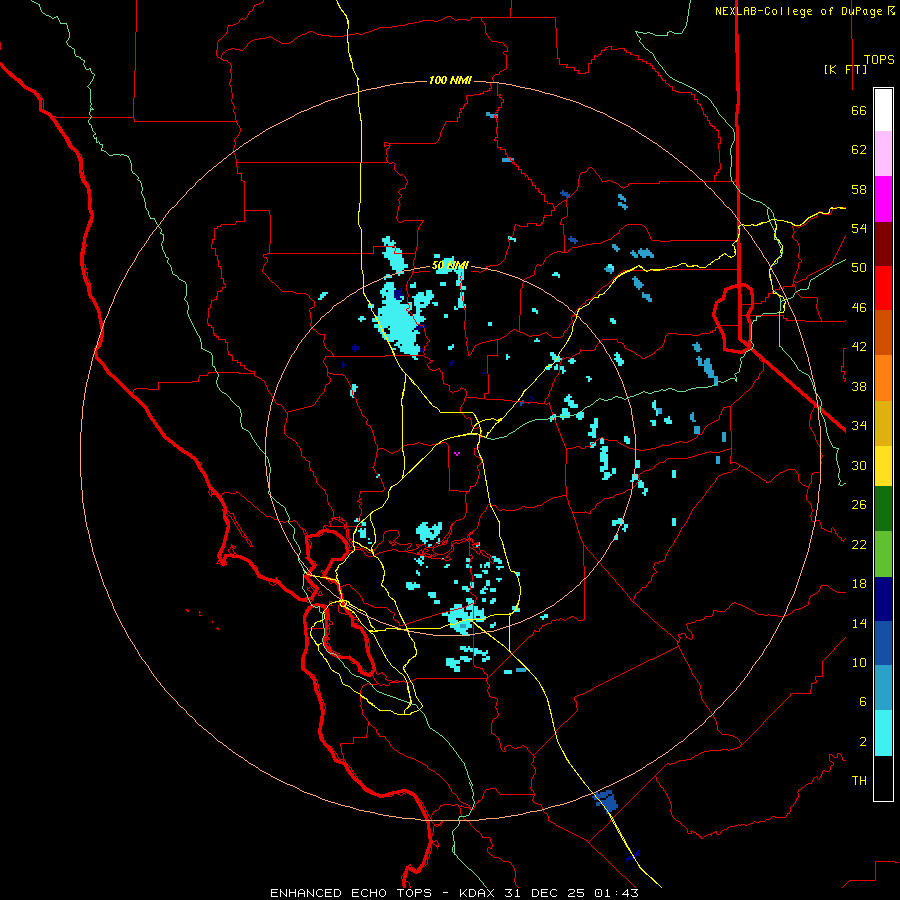Click the legend value 2

pos(863,742)
